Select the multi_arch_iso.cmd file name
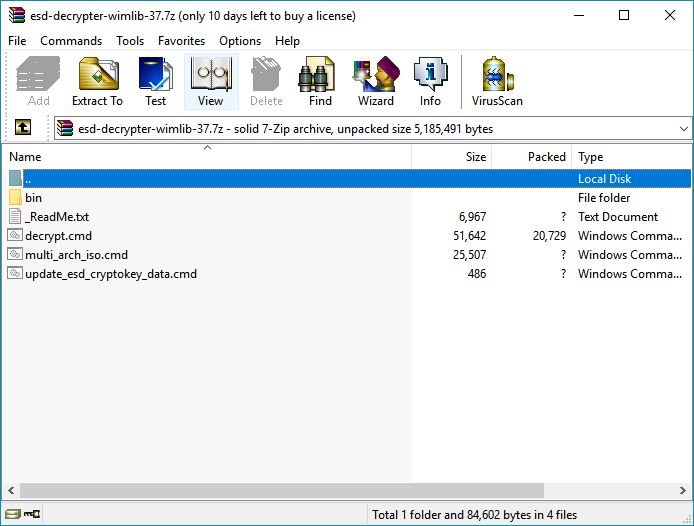 (x=77, y=255)
